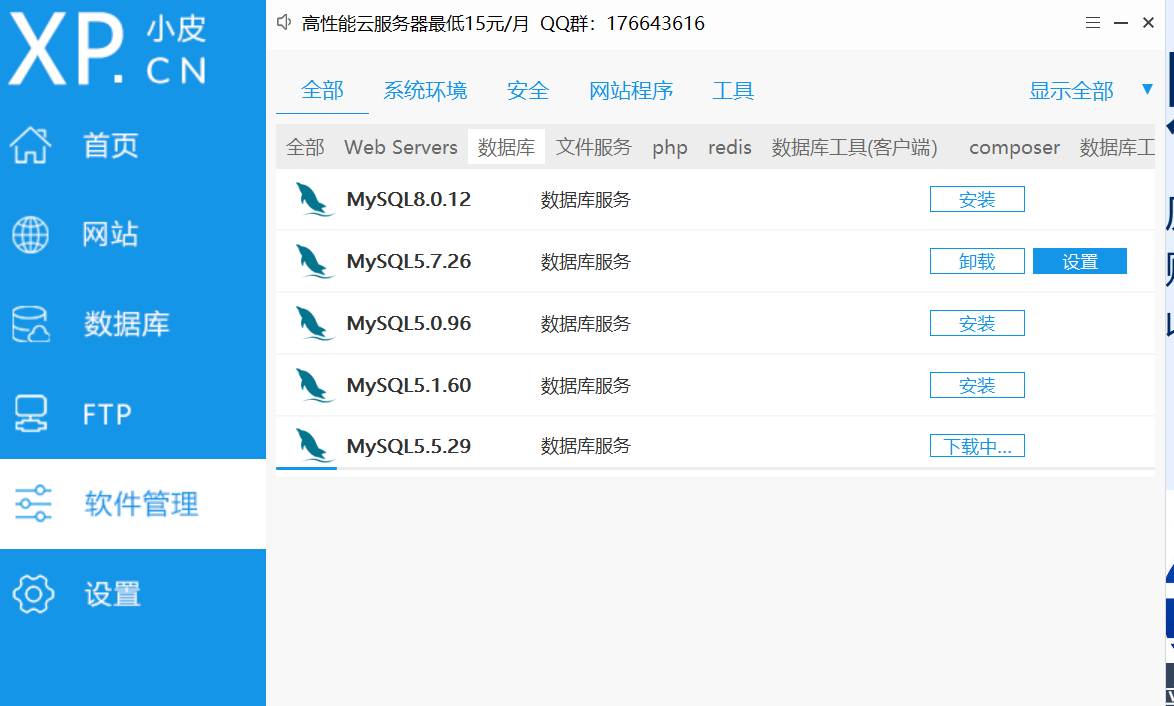Click 数据库服务 description in MySQL5.7.26 row

coord(586,262)
